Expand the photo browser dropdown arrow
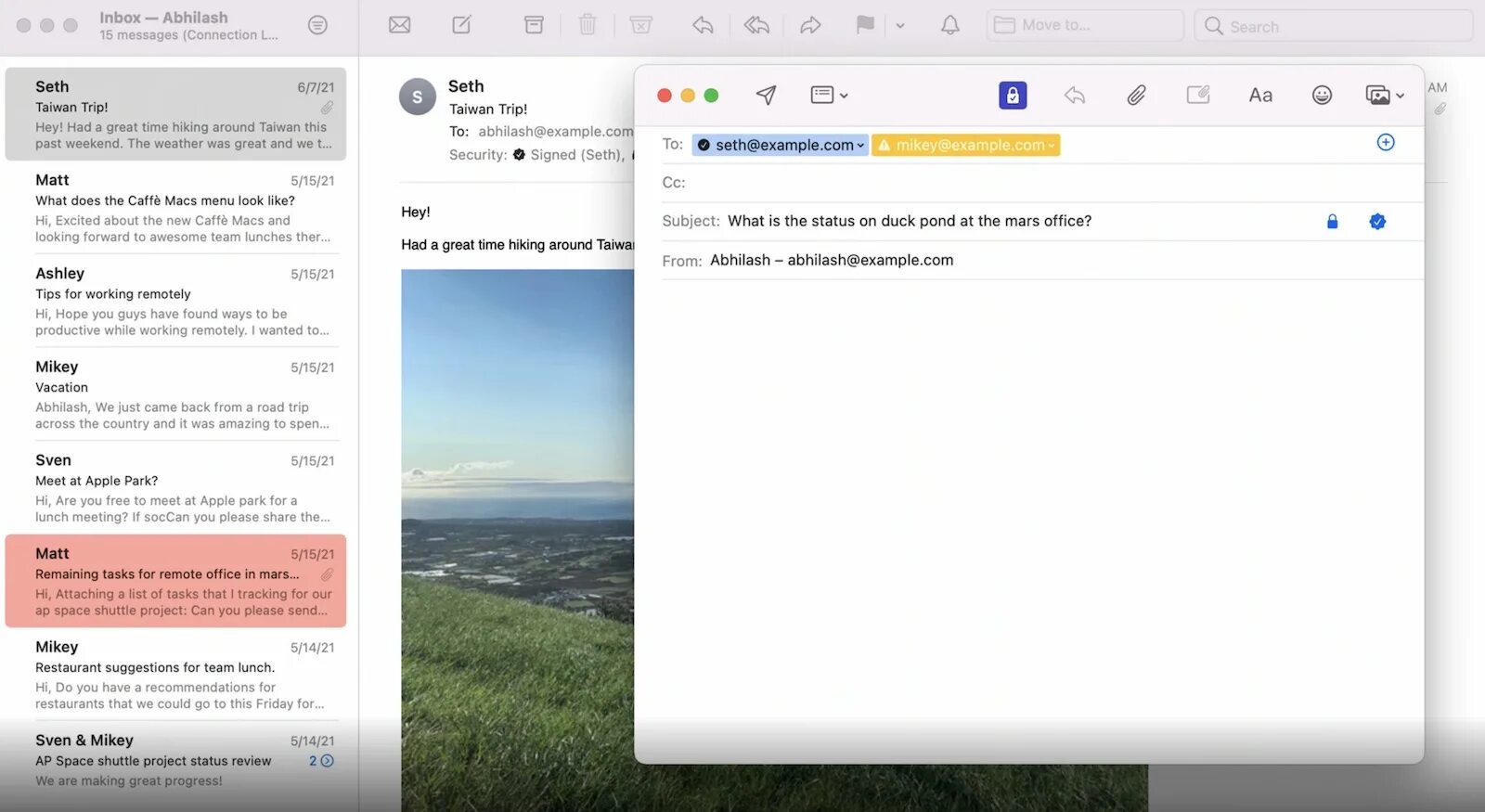 click(x=1400, y=96)
